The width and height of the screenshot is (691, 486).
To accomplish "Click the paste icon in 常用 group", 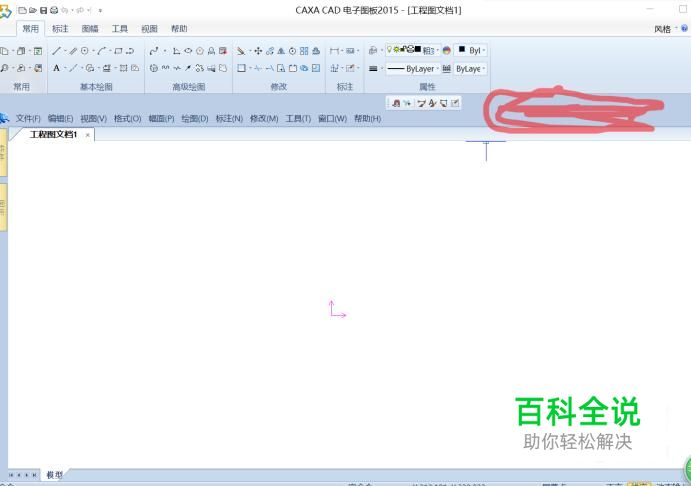I will (21, 51).
